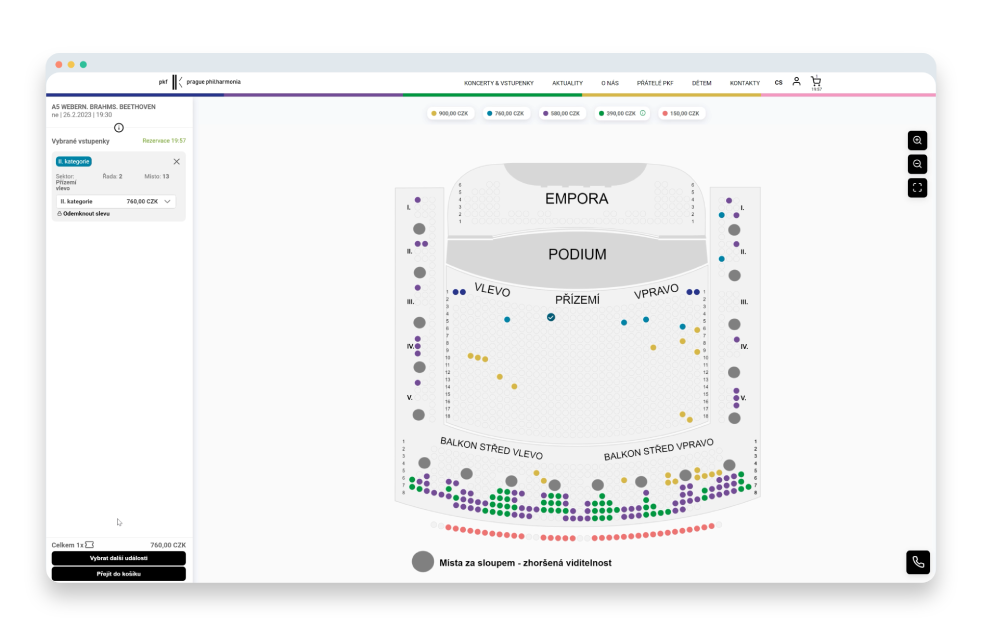Screen dimensions: 981x638
Task: Remove the selected ticket with X
Action: point(177,161)
